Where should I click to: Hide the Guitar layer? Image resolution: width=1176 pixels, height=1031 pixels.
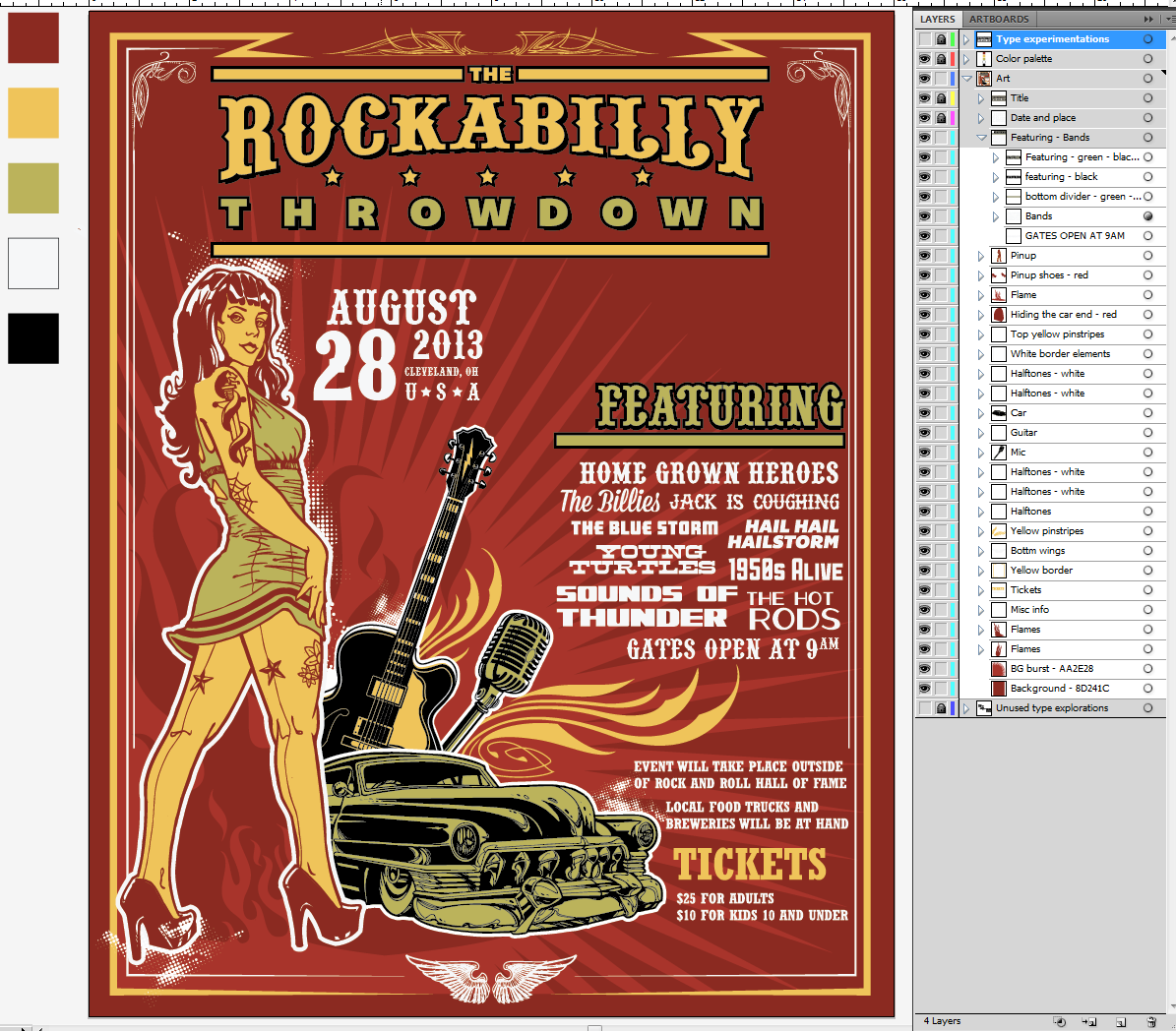pyautogui.click(x=925, y=433)
